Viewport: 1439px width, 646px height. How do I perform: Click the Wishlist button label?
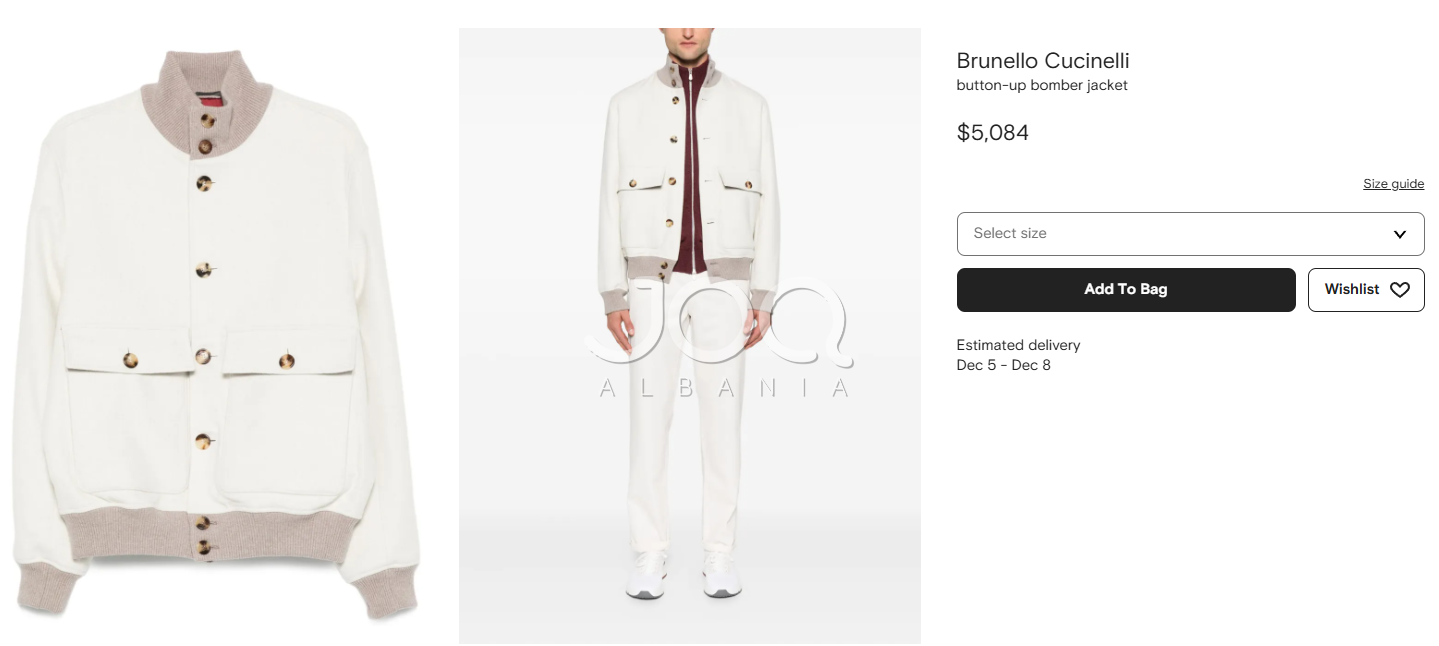pos(1351,290)
